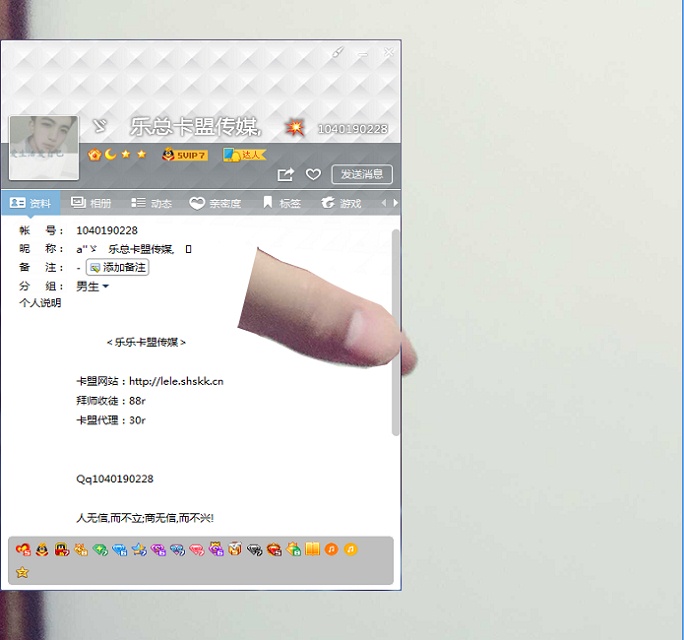Click the red heart badge in bottom bar

click(23, 549)
